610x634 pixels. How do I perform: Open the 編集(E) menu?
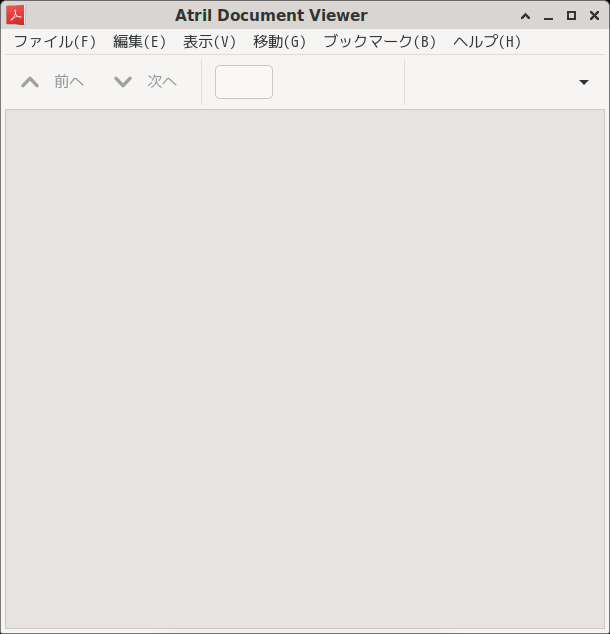click(x=139, y=42)
